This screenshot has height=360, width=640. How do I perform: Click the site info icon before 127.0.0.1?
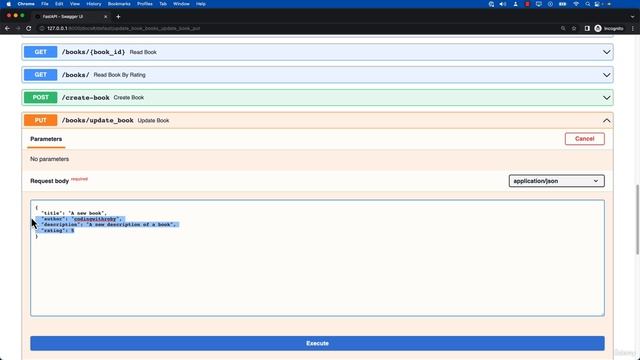tap(42, 29)
